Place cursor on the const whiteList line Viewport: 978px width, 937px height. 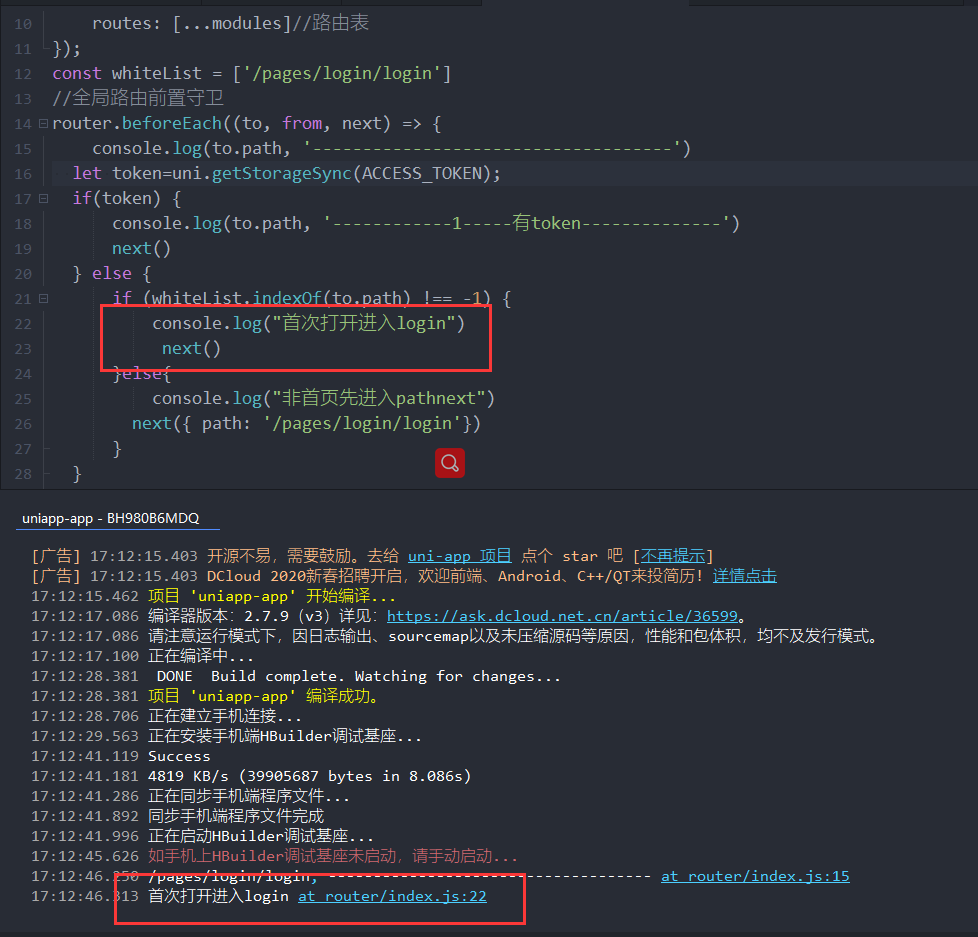tap(251, 73)
